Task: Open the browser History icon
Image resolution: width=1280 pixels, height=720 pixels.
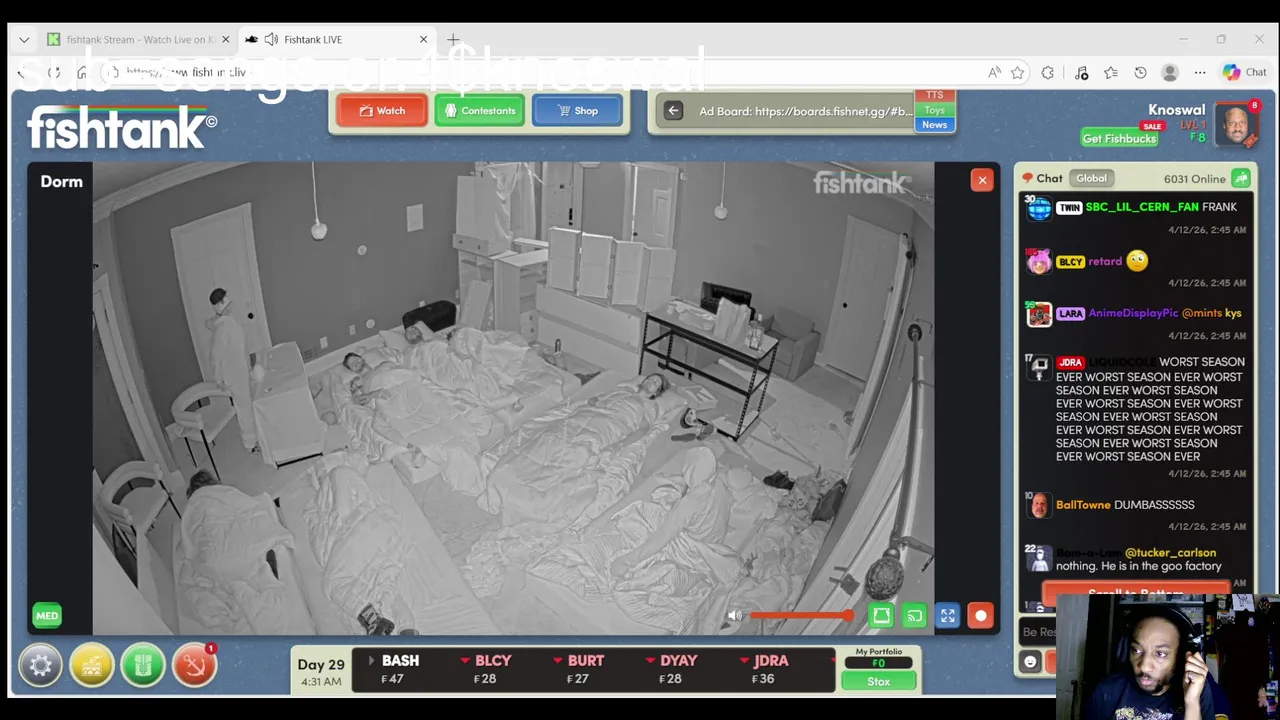Action: coord(1140,72)
